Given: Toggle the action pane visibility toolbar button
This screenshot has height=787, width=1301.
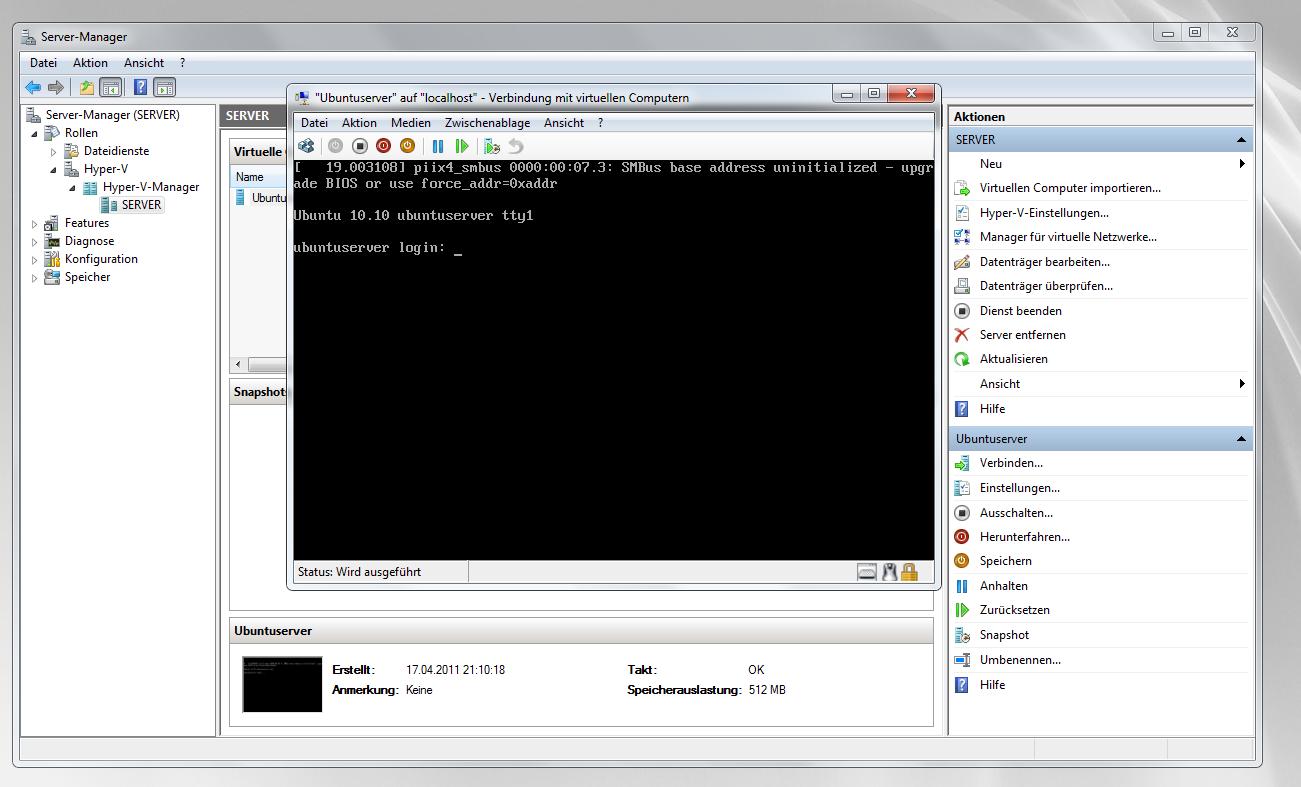Looking at the screenshot, I should coord(164,87).
